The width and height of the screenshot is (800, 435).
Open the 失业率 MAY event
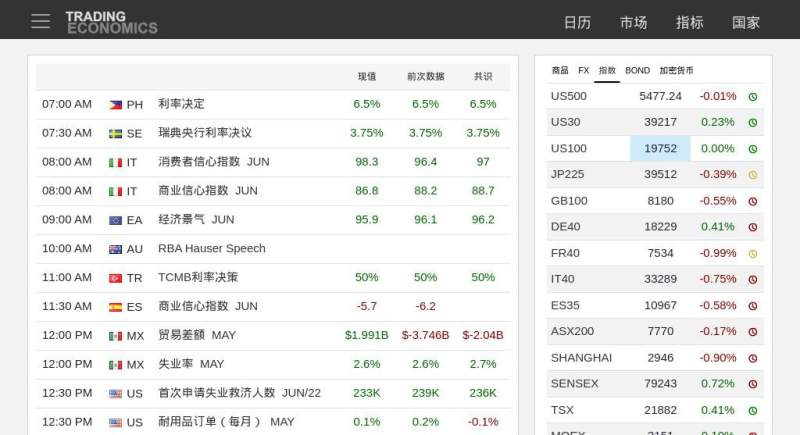pos(191,364)
